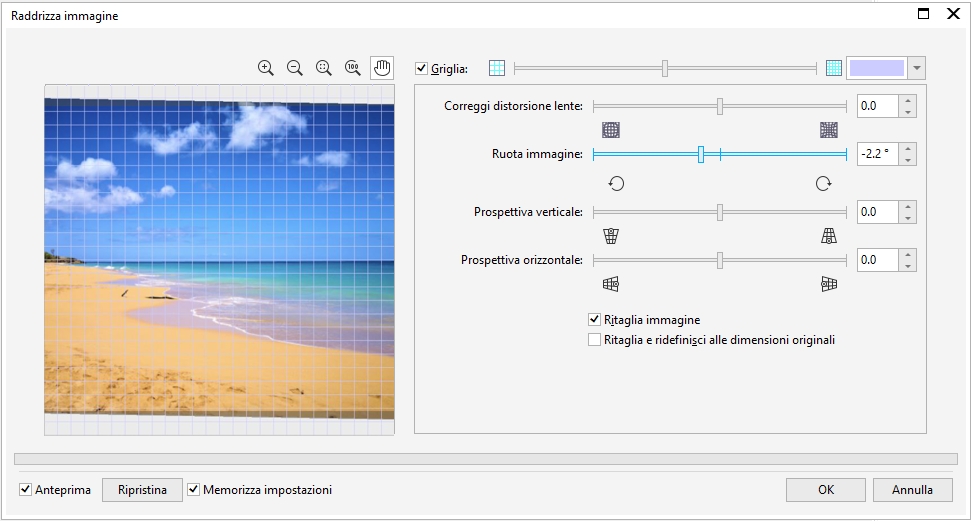Toggle the Anteprima checkbox
The image size is (971, 521).
pos(26,490)
